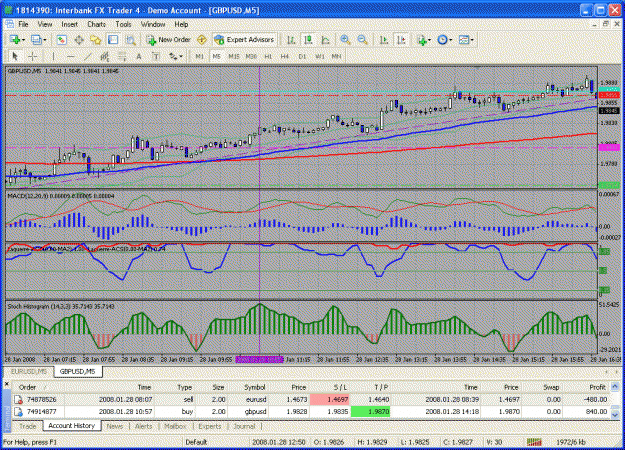Viewport: 625px width, 450px height.
Task: Switch to H4 timeframe
Action: pos(285,57)
